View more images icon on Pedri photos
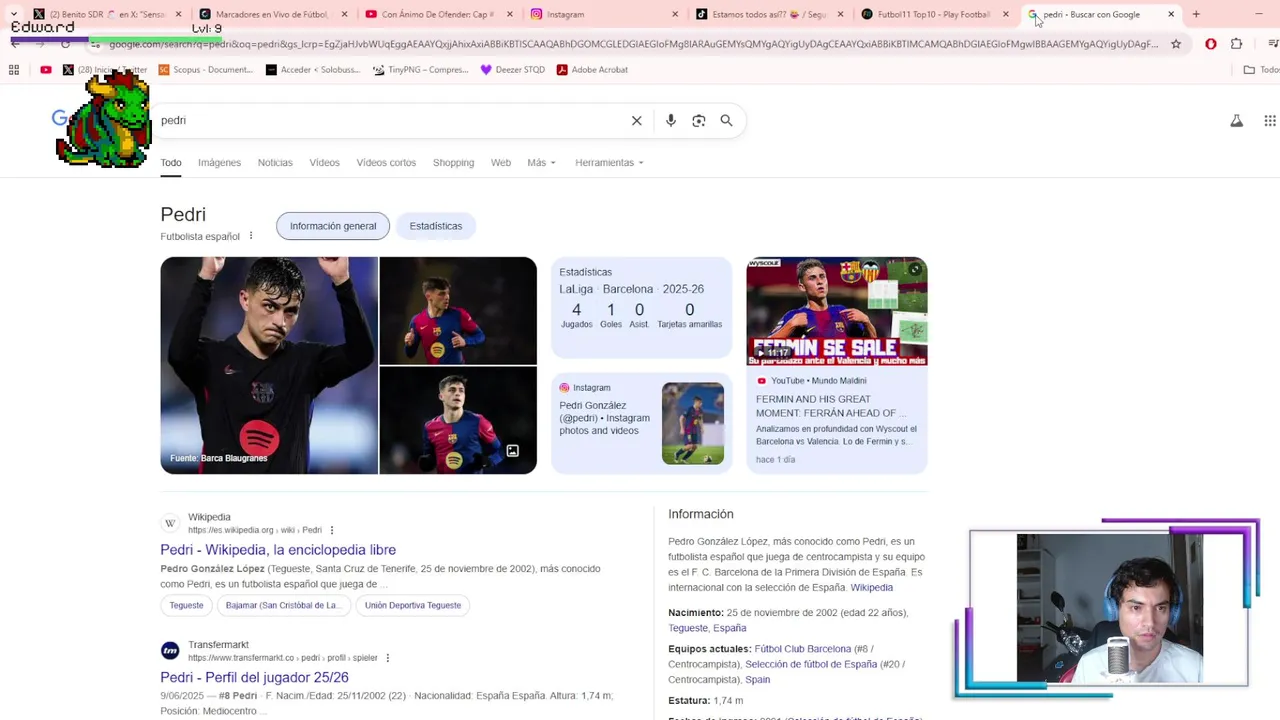This screenshot has width=1280, height=720. coord(512,451)
